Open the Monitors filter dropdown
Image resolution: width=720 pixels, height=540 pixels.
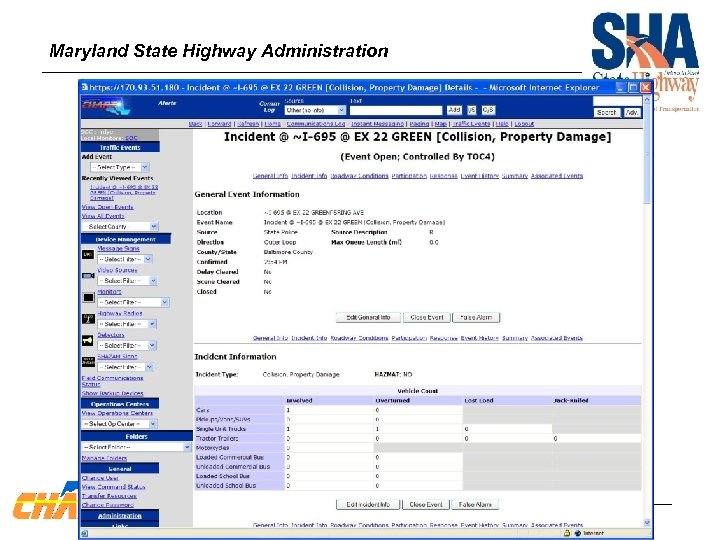(x=133, y=302)
